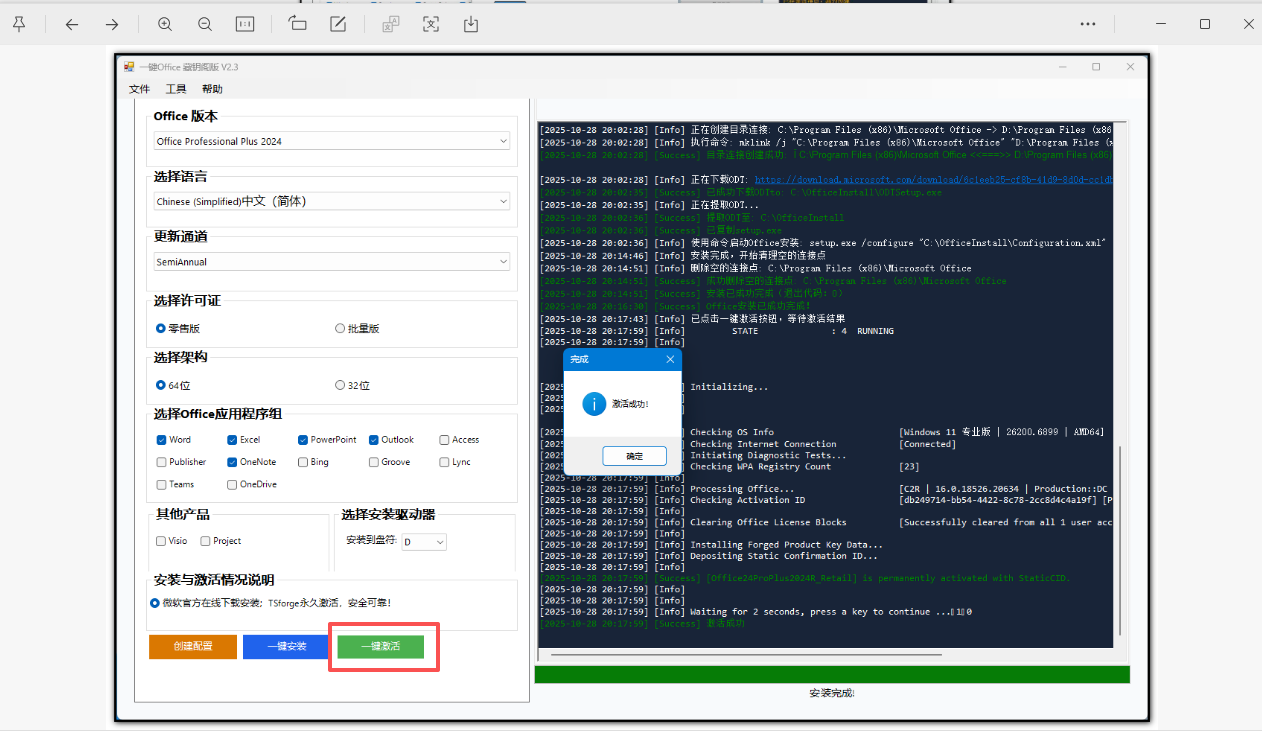This screenshot has width=1262, height=731.
Task: Tick the Teams checkbox
Action: (x=161, y=485)
